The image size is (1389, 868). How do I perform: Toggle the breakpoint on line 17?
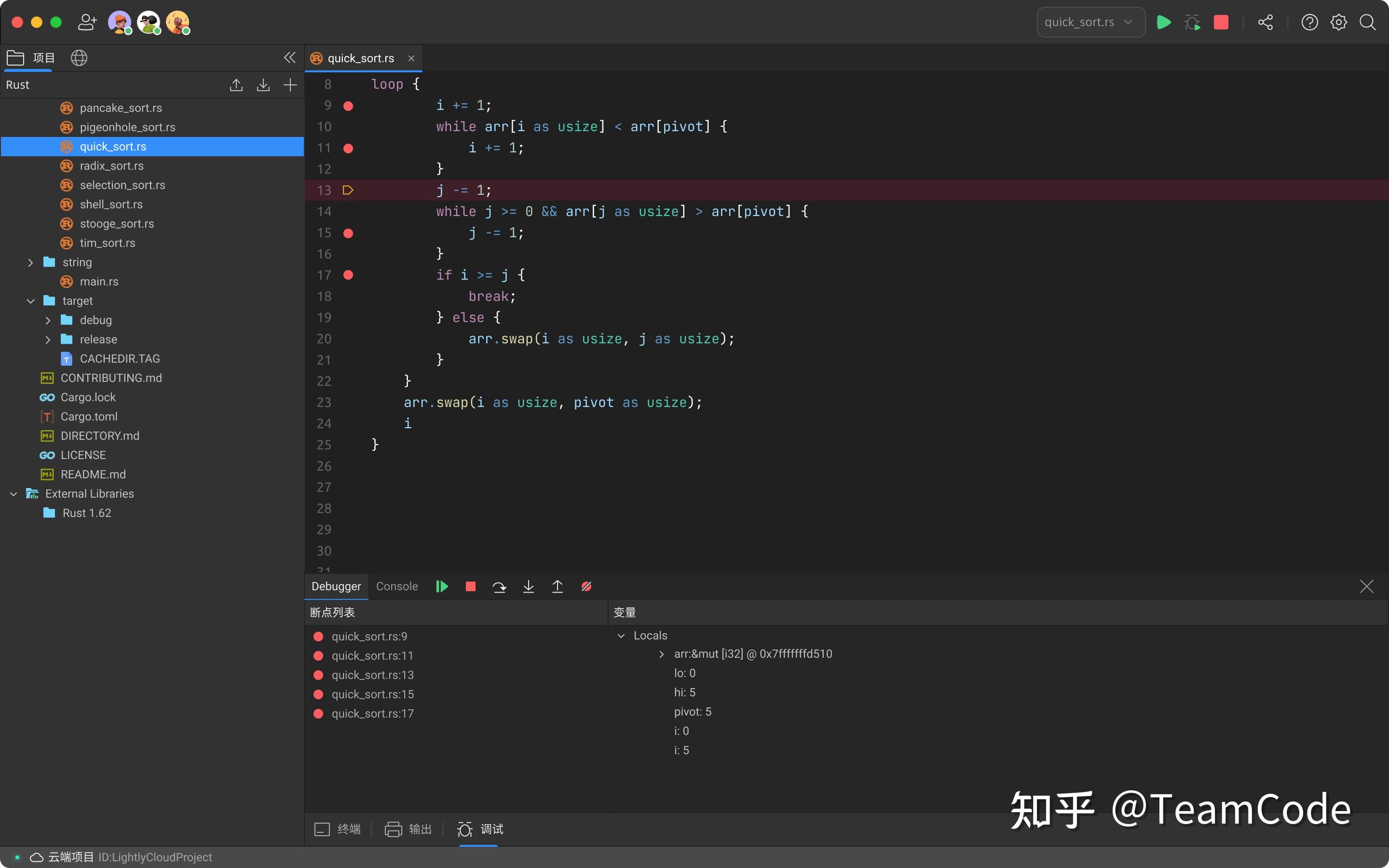point(348,275)
